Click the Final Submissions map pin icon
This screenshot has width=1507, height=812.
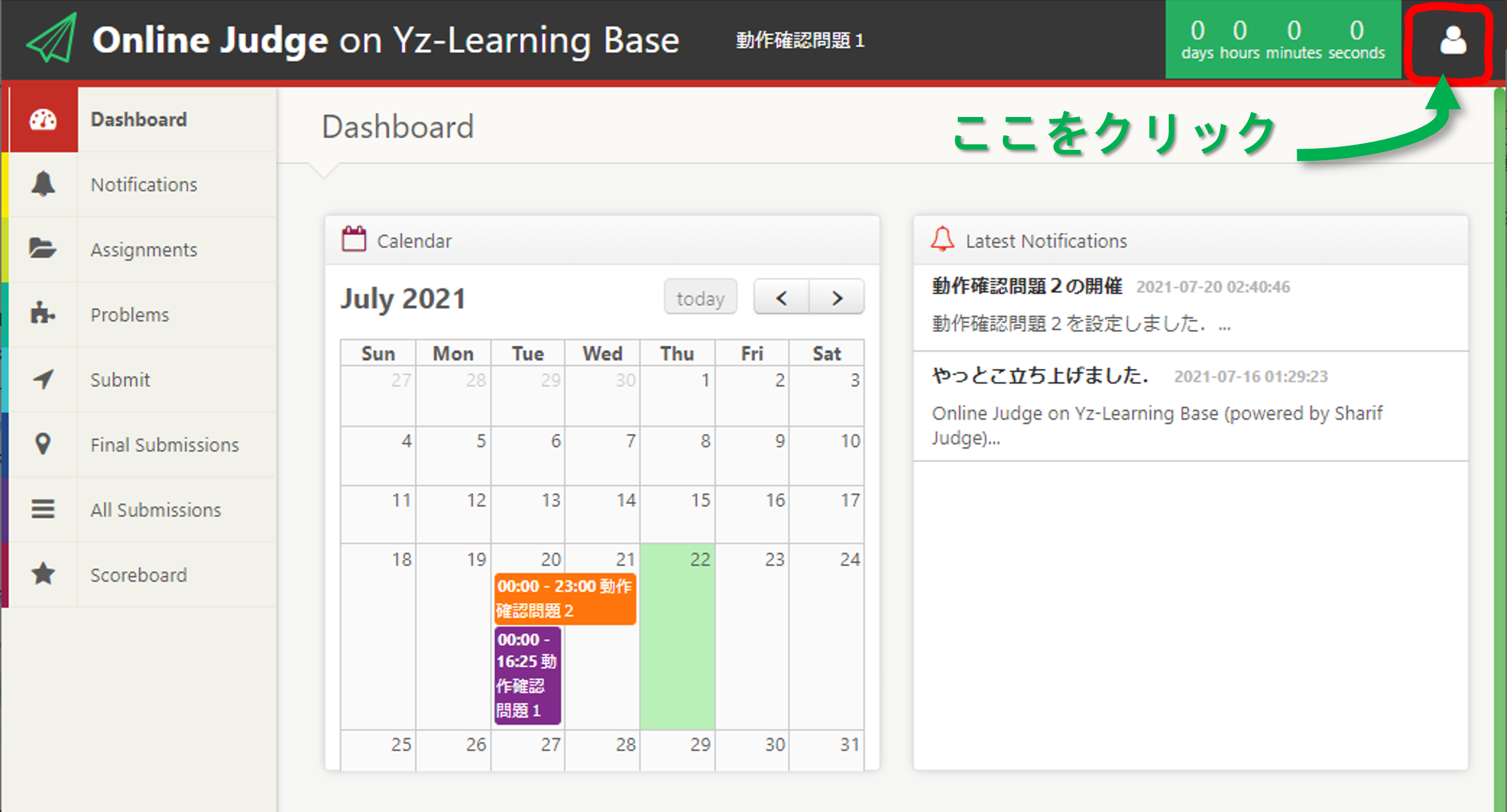pyautogui.click(x=43, y=444)
